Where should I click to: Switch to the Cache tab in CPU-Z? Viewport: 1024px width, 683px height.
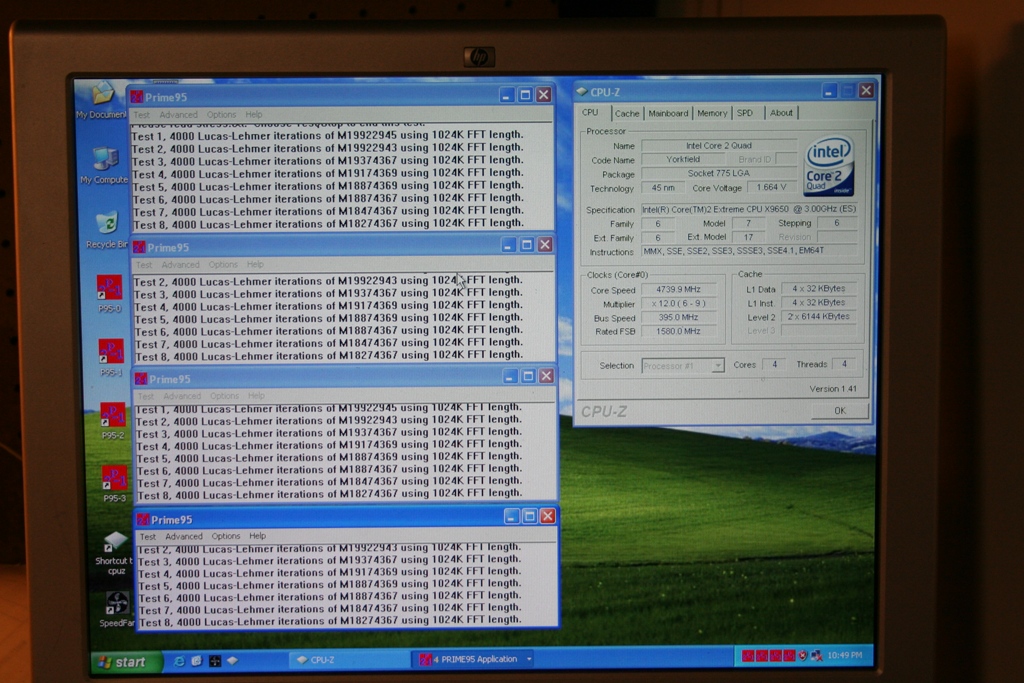pos(627,113)
